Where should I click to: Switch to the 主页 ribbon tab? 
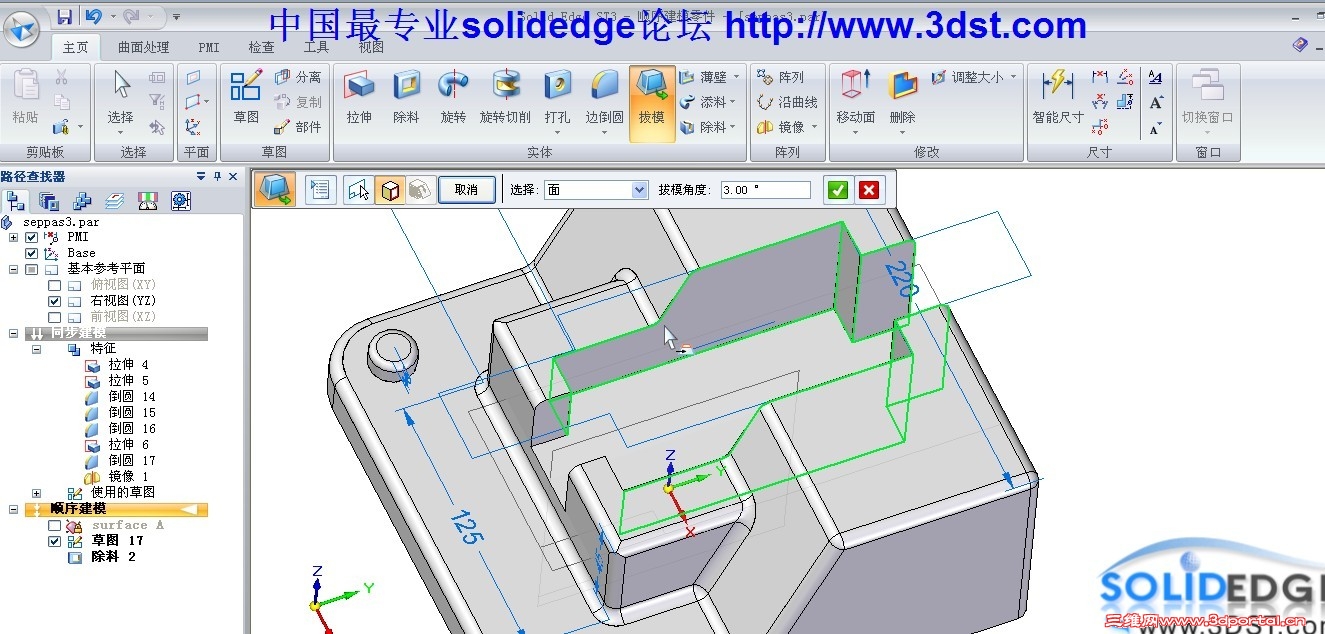tap(75, 47)
